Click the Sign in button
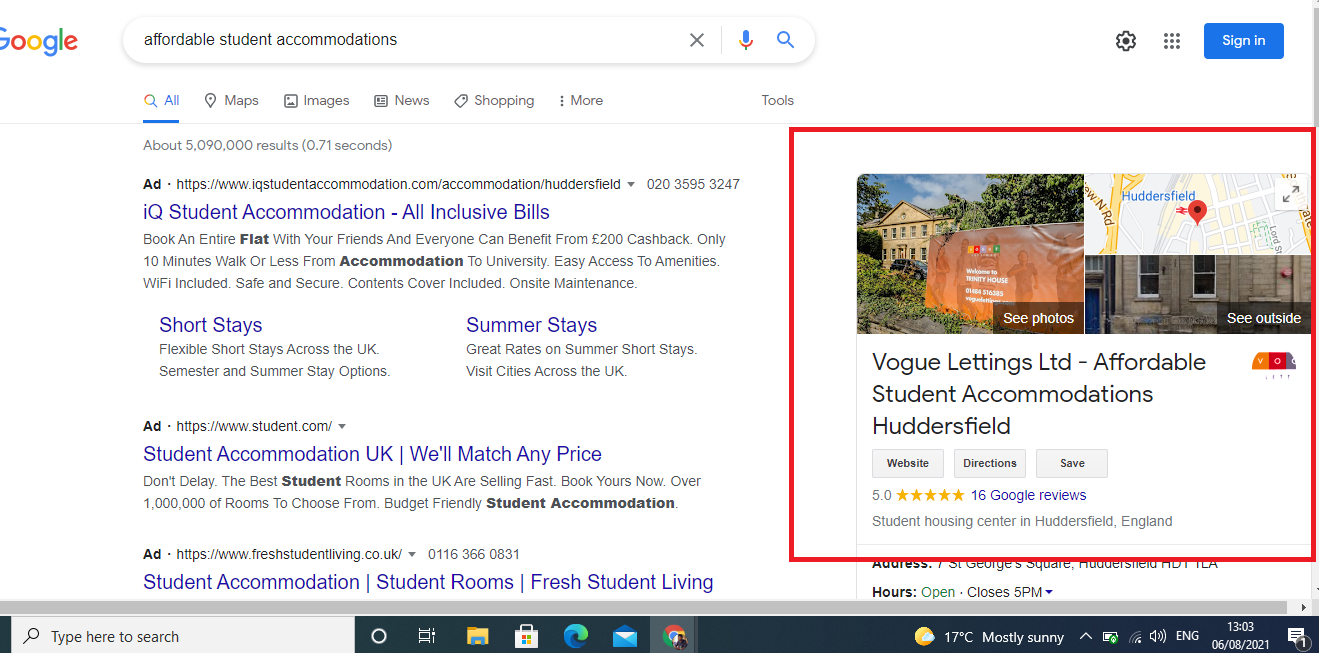This screenshot has width=1319, height=653. [x=1243, y=41]
